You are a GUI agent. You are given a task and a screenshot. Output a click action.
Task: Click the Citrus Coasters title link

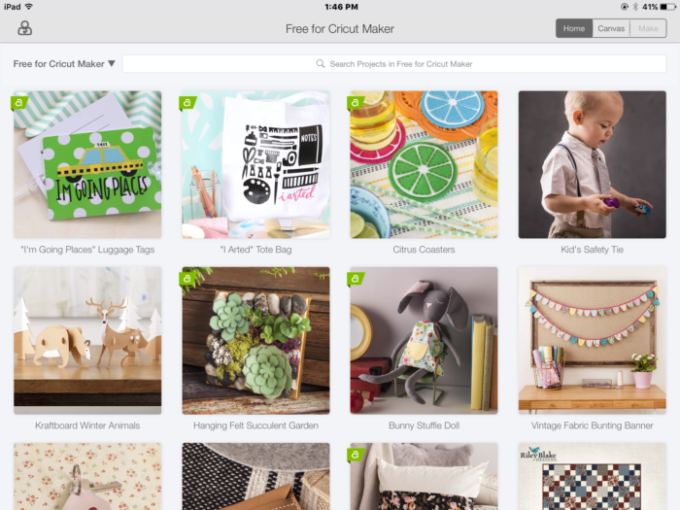pos(424,250)
